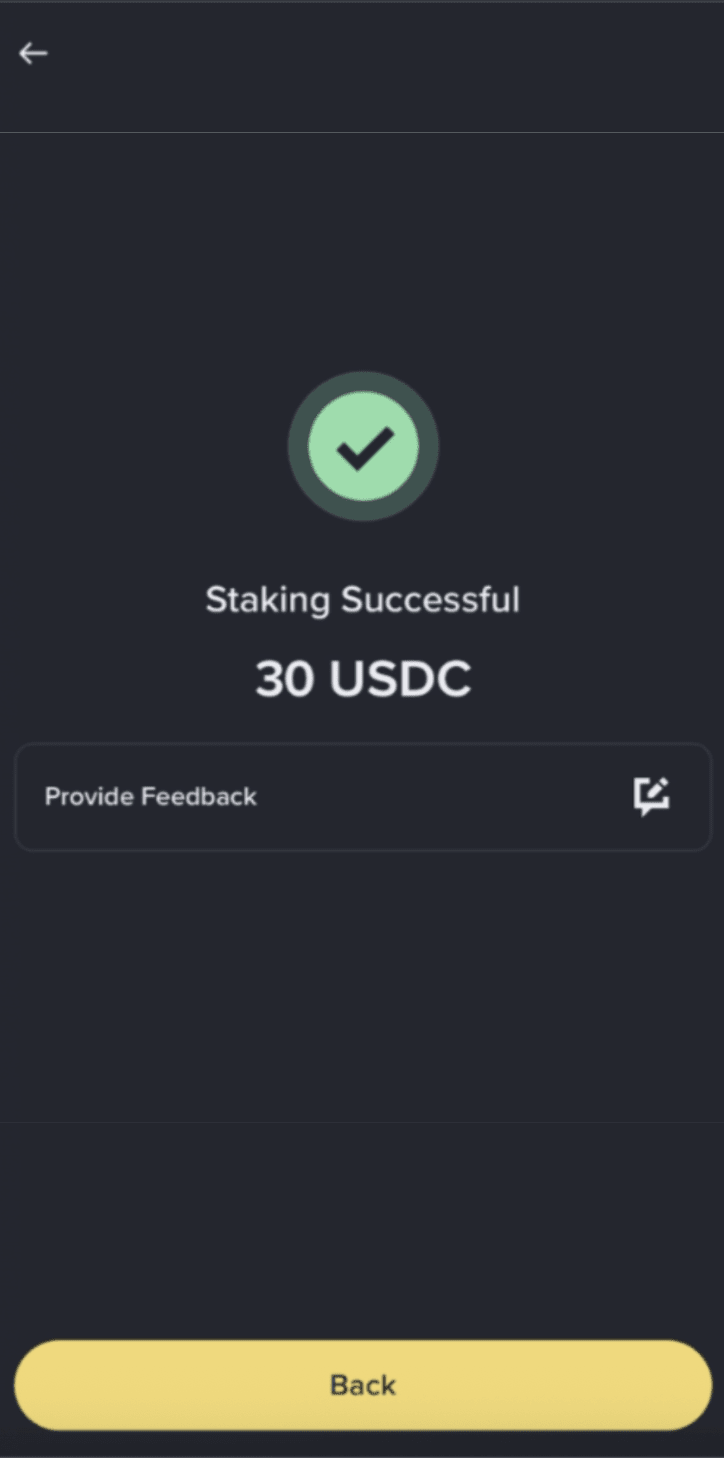Tap the dark tick mark inside the green circle

364,448
